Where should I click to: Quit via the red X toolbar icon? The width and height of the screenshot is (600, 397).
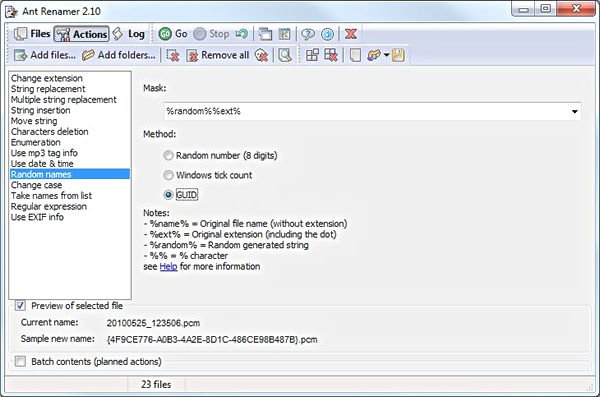(351, 34)
